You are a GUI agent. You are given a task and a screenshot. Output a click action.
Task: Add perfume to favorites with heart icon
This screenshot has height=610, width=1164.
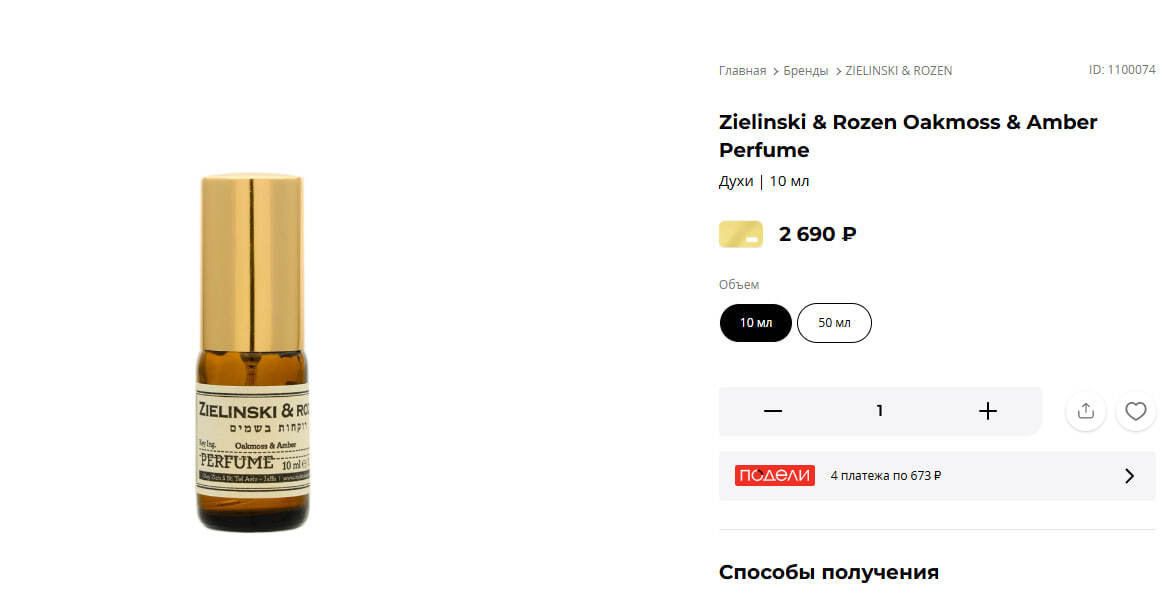tap(1135, 411)
